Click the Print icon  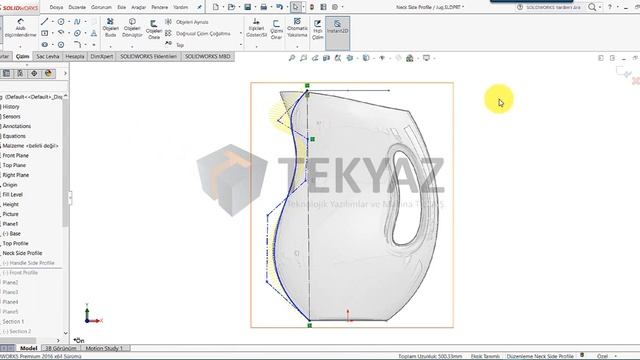264,7
